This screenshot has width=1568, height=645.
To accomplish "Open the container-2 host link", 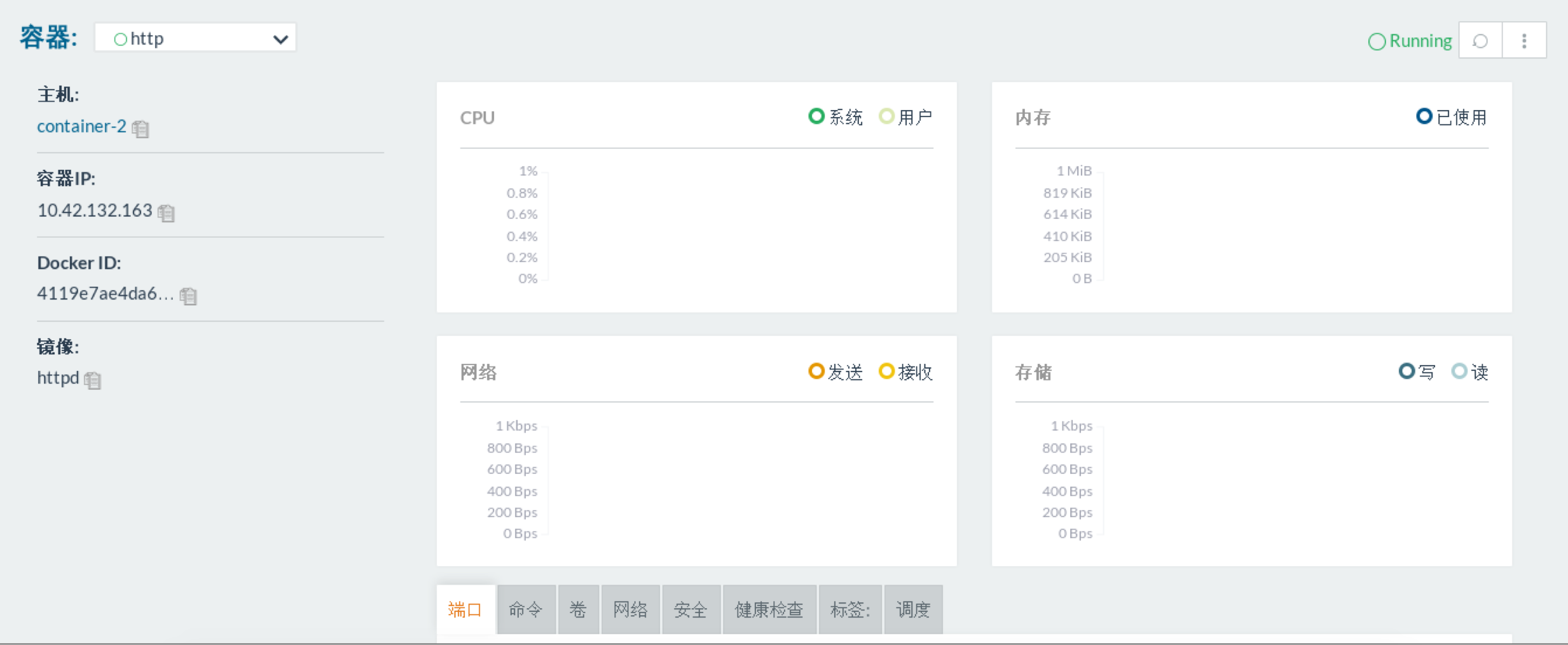I will pyautogui.click(x=81, y=126).
